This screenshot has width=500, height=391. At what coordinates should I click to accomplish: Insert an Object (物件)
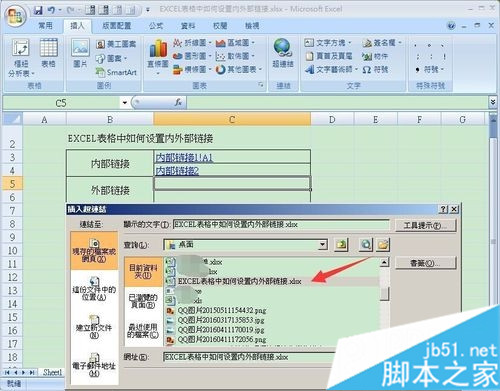375,56
